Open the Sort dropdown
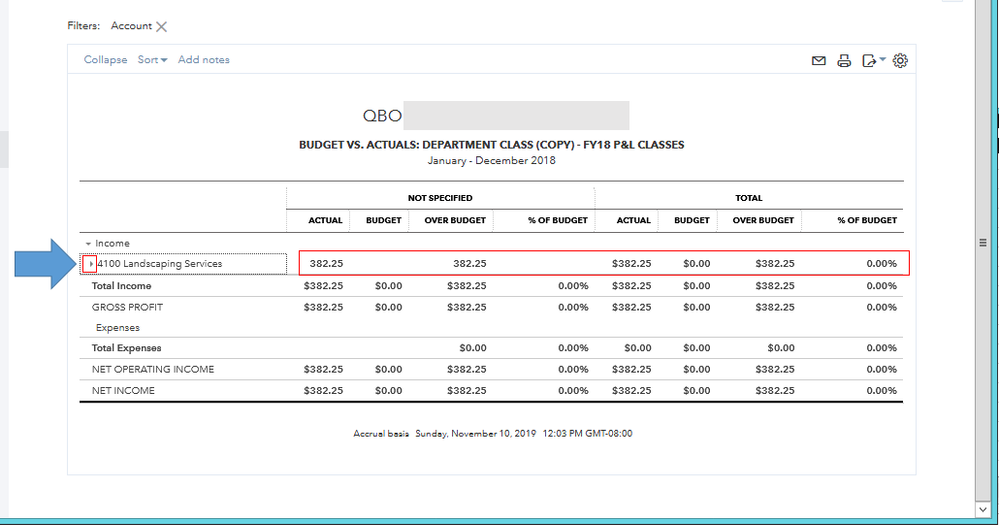Viewport: 999px width, 525px height. [152, 59]
